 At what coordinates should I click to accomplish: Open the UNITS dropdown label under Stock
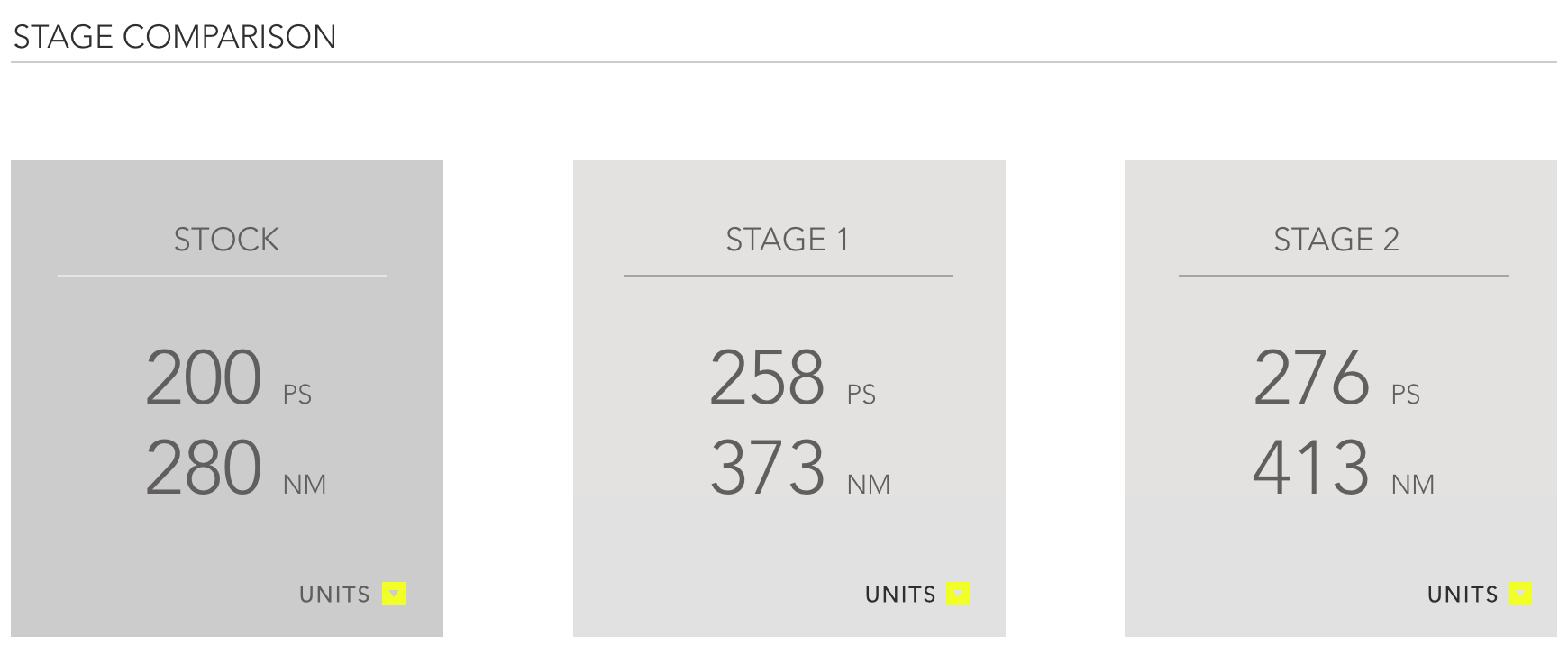tap(335, 595)
